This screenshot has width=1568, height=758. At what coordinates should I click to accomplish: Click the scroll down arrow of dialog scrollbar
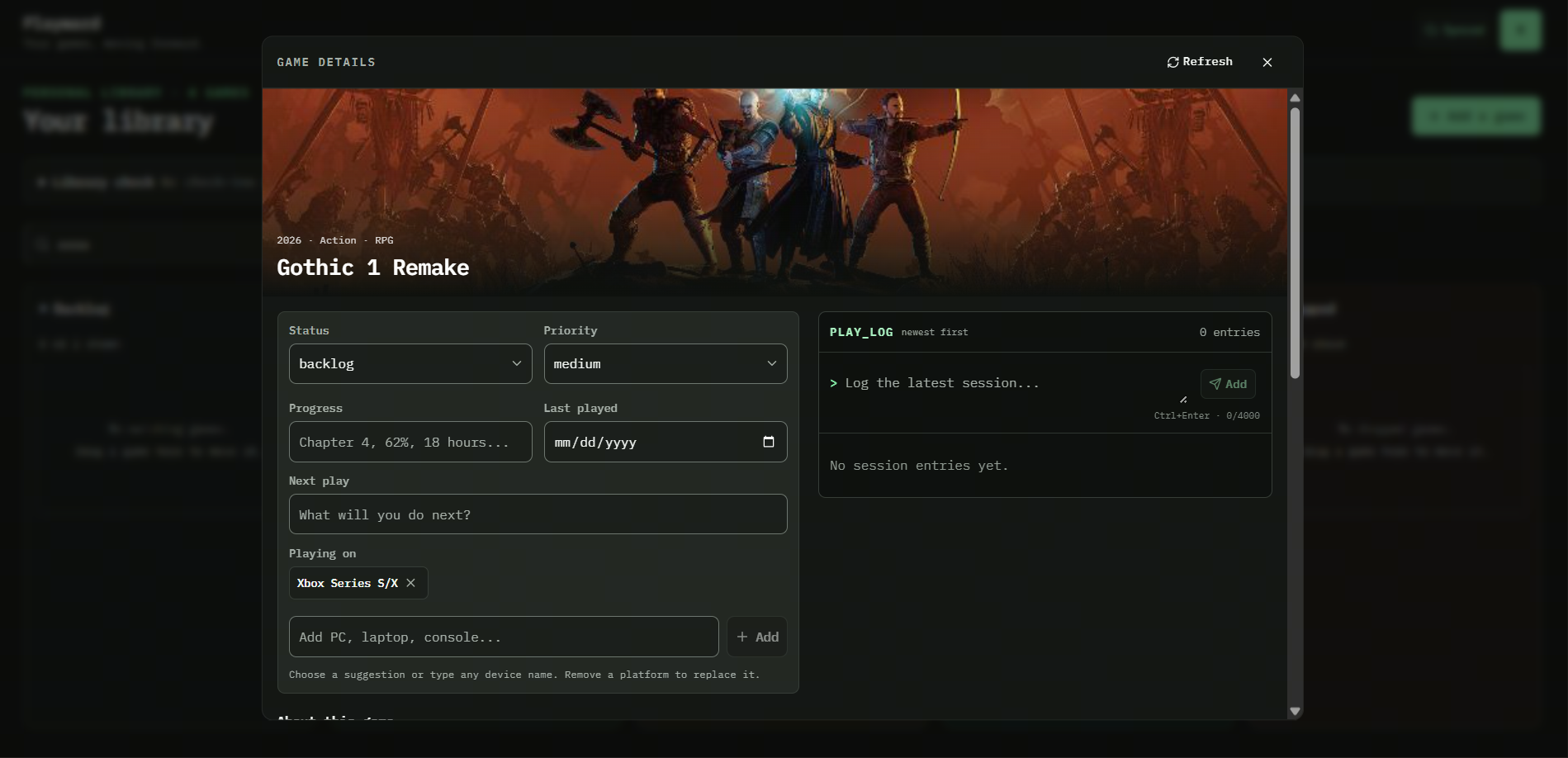pos(1295,711)
